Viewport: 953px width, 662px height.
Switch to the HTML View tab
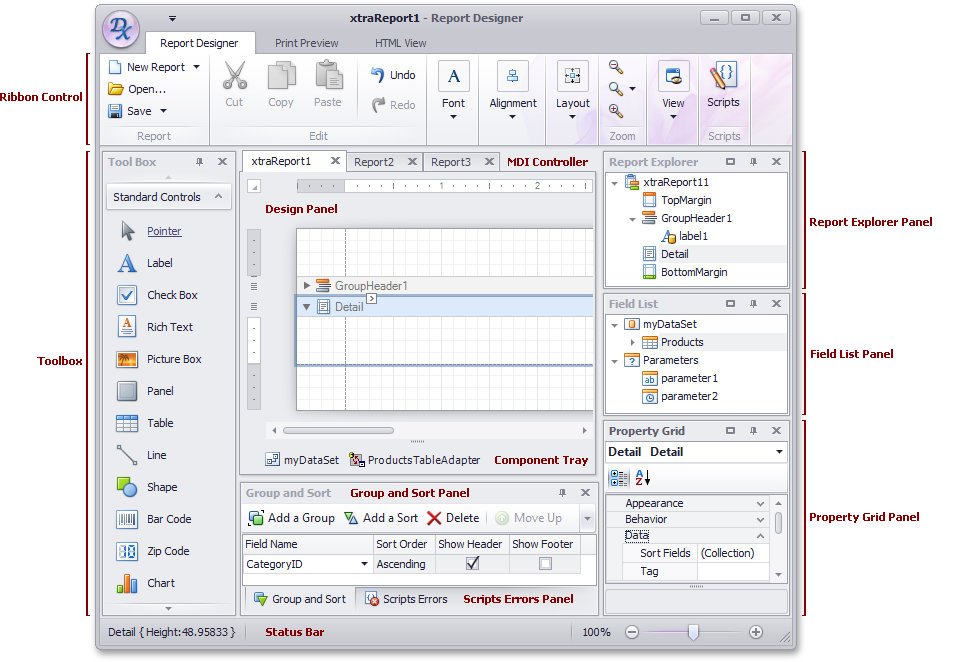click(400, 43)
